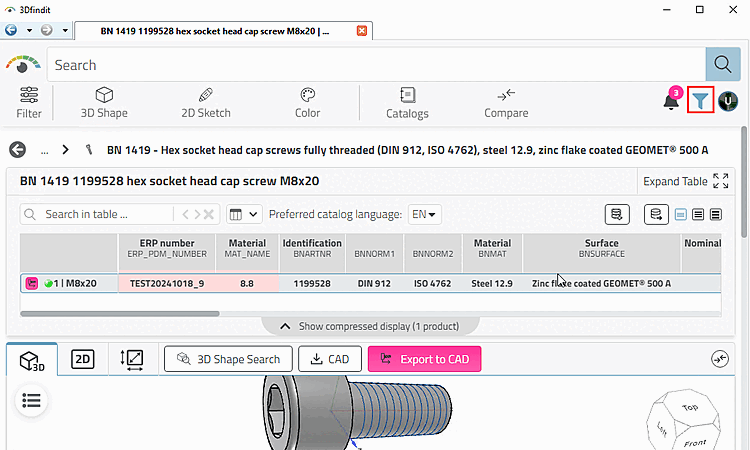This screenshot has width=750, height=450.
Task: Close the BN 1419 screw tab
Action: pyautogui.click(x=362, y=31)
